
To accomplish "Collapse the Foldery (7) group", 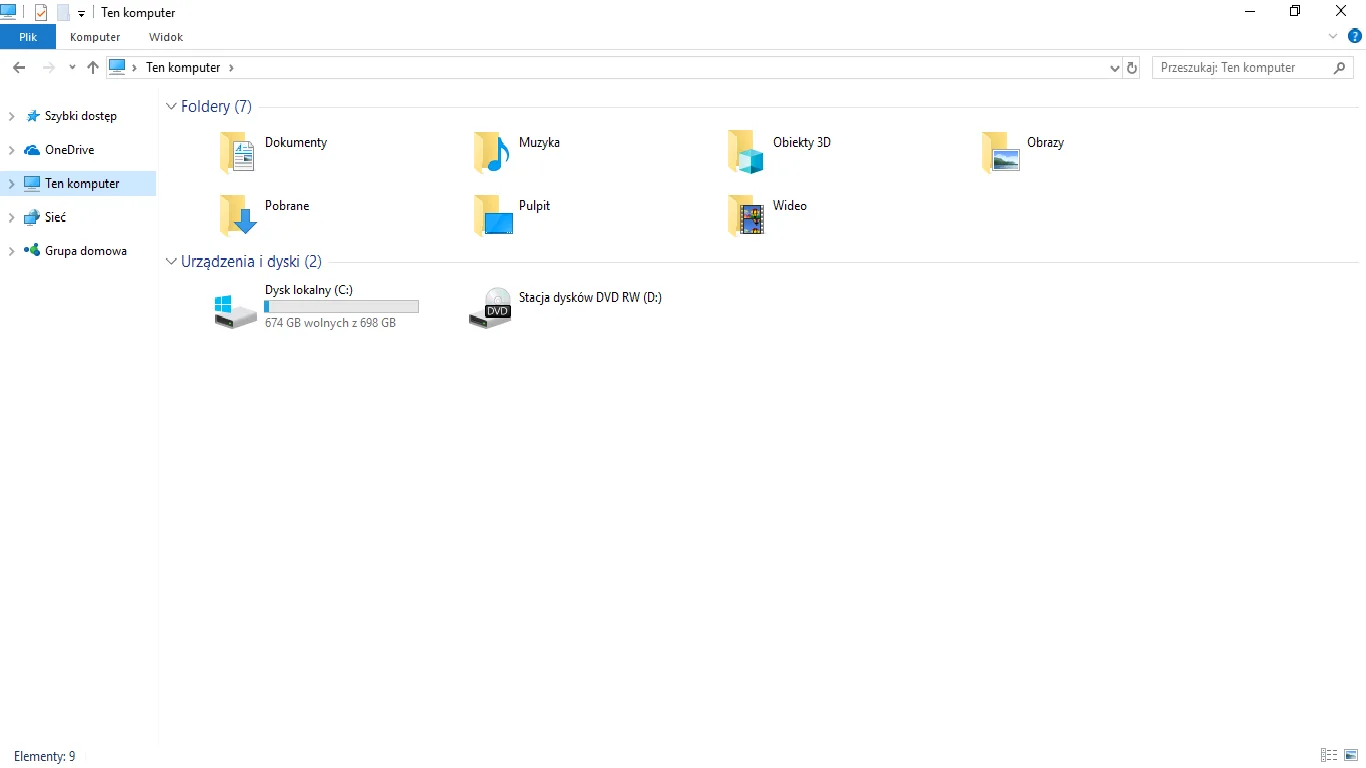I will coord(171,107).
